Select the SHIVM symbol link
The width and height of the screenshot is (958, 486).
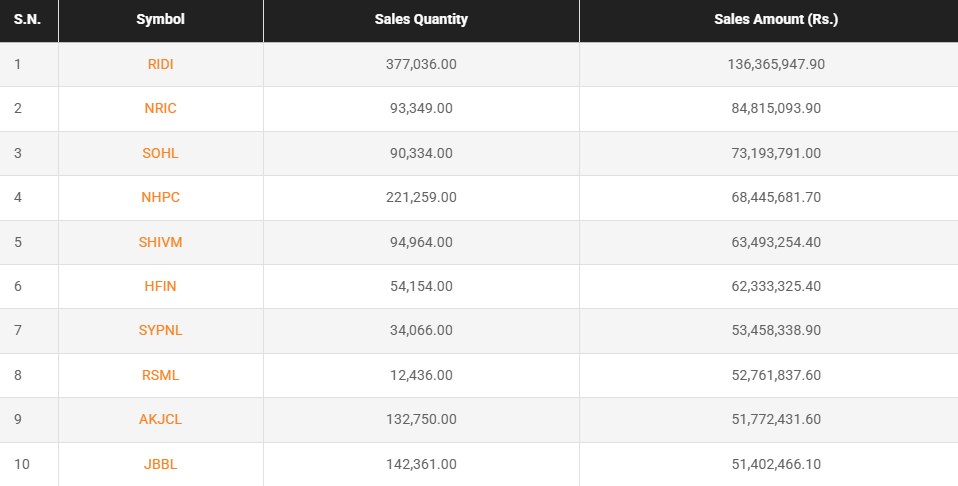point(160,242)
